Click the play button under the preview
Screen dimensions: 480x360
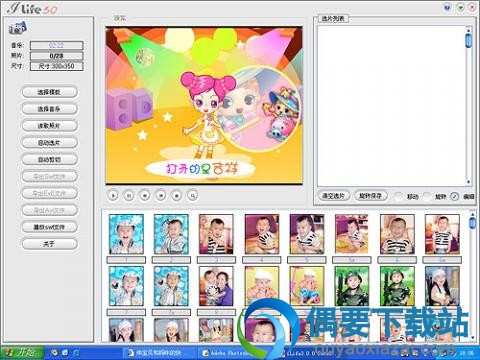coord(113,196)
